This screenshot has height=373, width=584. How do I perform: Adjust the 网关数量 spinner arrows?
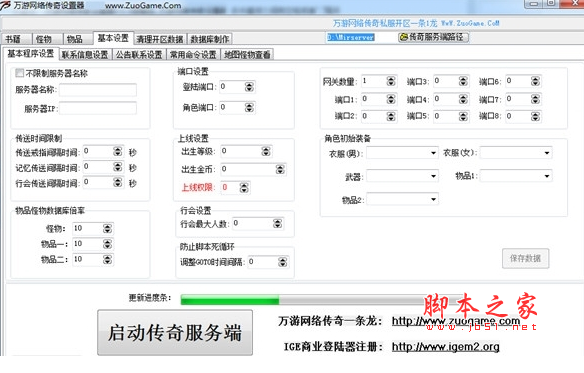(391, 81)
